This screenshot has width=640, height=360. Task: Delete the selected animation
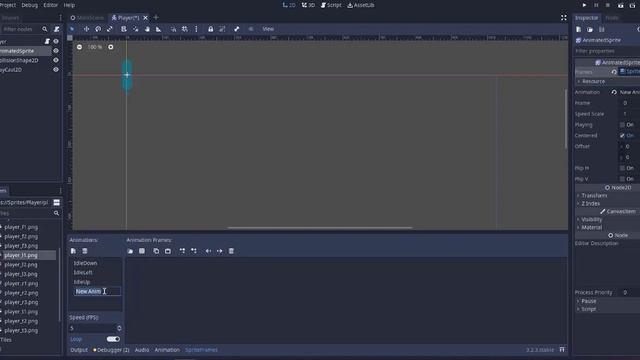tap(85, 251)
